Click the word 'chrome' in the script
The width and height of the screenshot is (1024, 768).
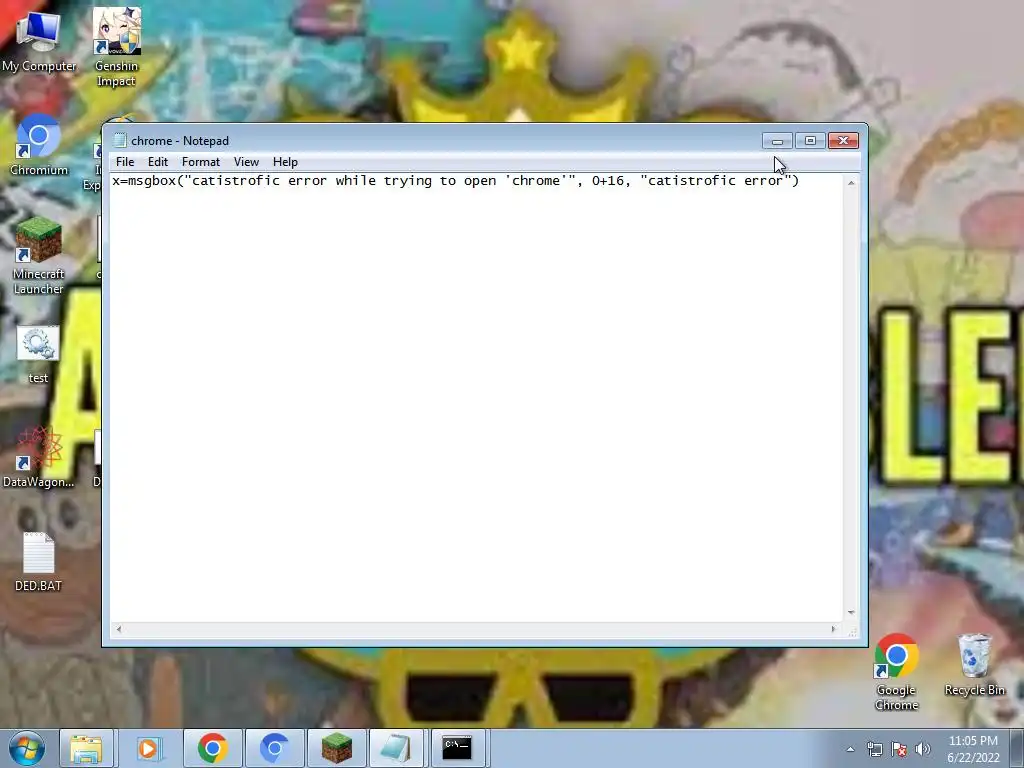536,181
